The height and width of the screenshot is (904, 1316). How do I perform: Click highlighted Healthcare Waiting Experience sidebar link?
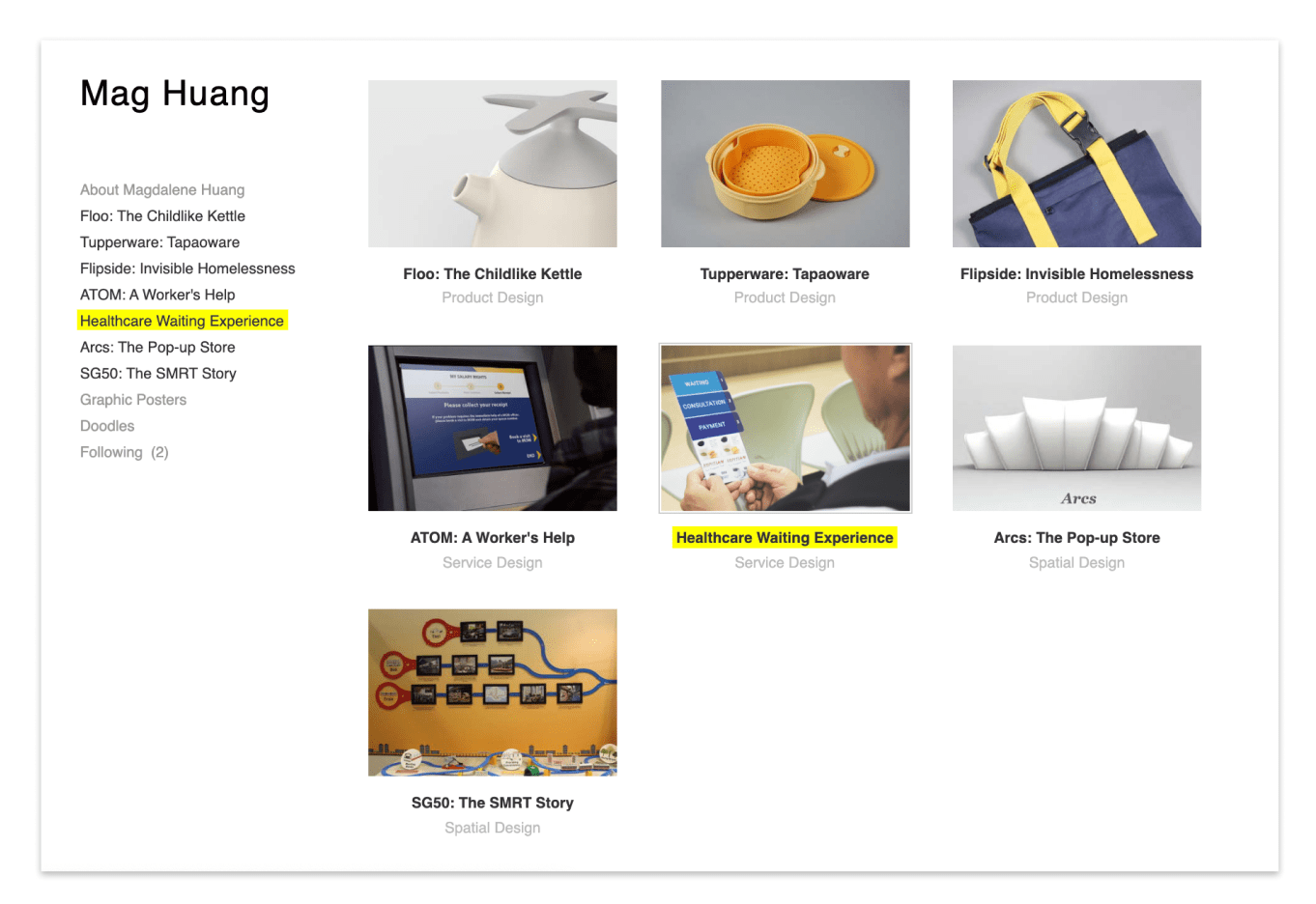pos(182,321)
